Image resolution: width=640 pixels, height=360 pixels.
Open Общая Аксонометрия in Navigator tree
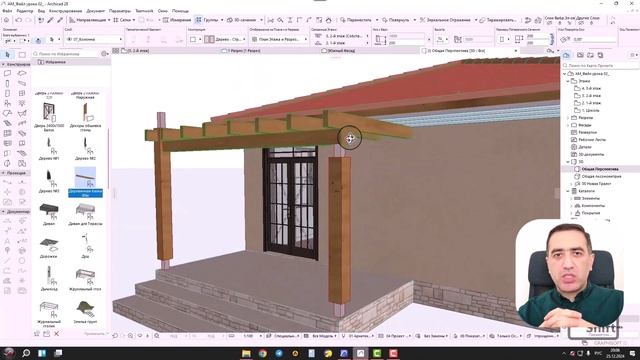pos(601,176)
